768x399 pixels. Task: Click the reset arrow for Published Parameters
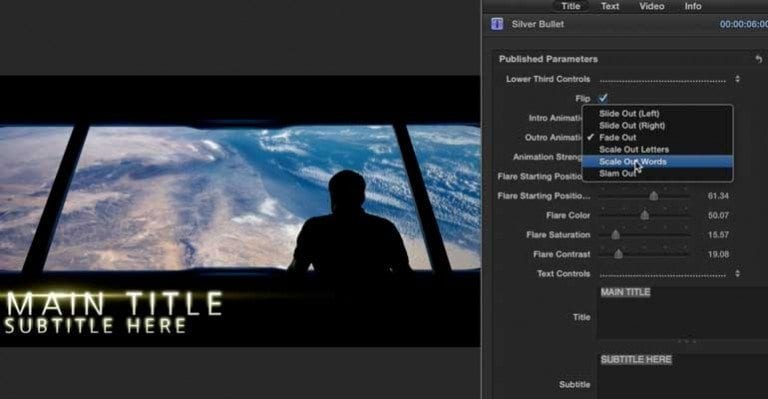point(758,59)
